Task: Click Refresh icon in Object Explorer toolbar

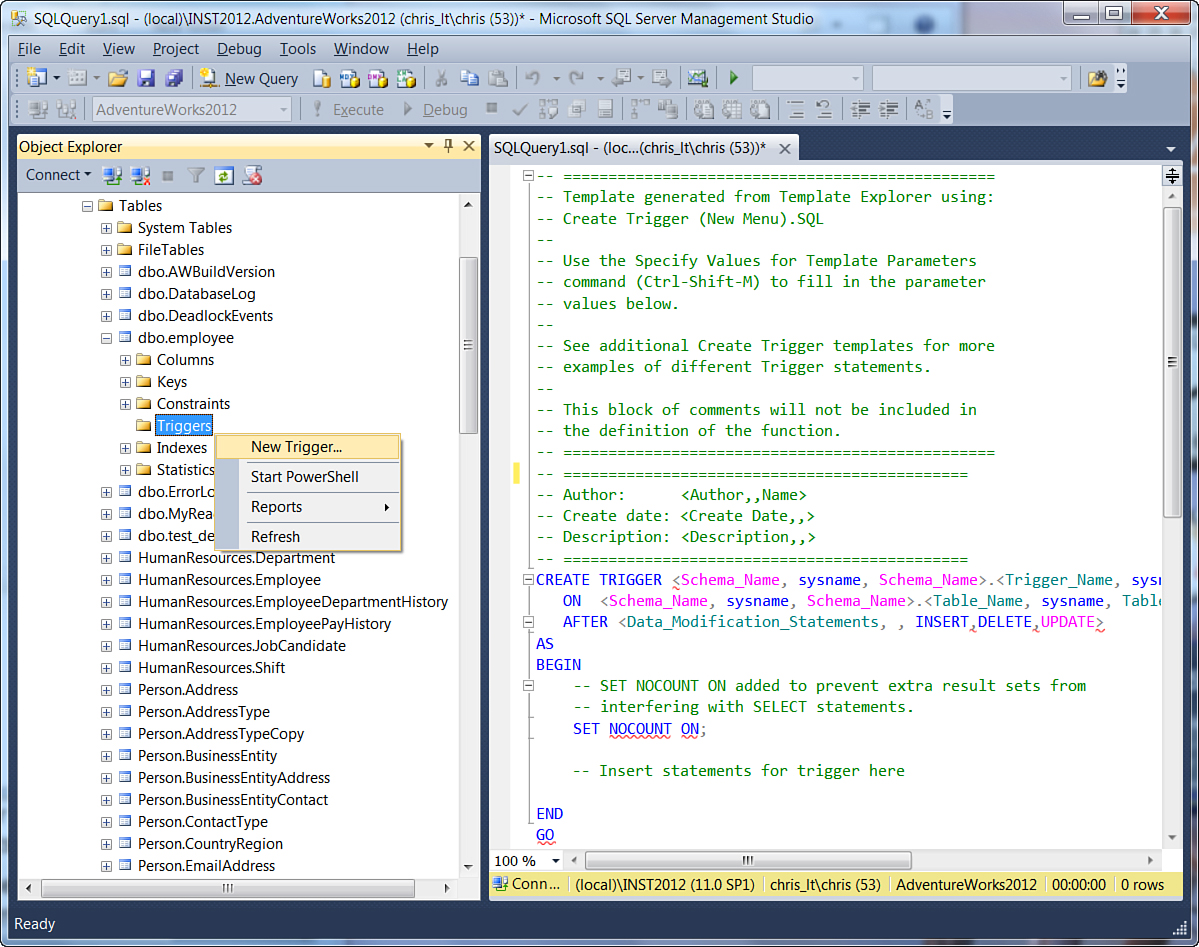Action: coord(225,176)
